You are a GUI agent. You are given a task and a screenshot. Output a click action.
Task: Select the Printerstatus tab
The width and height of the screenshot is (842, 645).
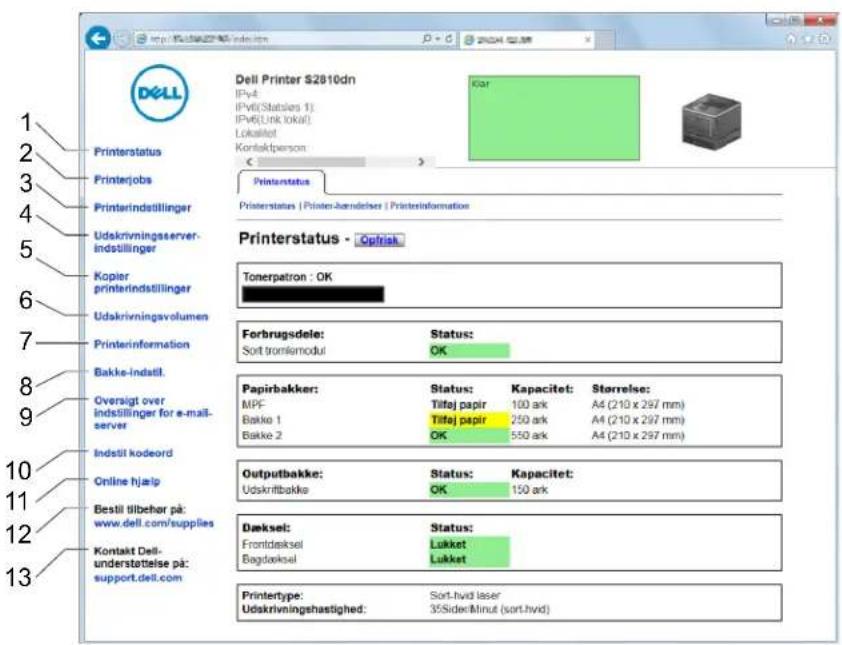pyautogui.click(x=281, y=182)
